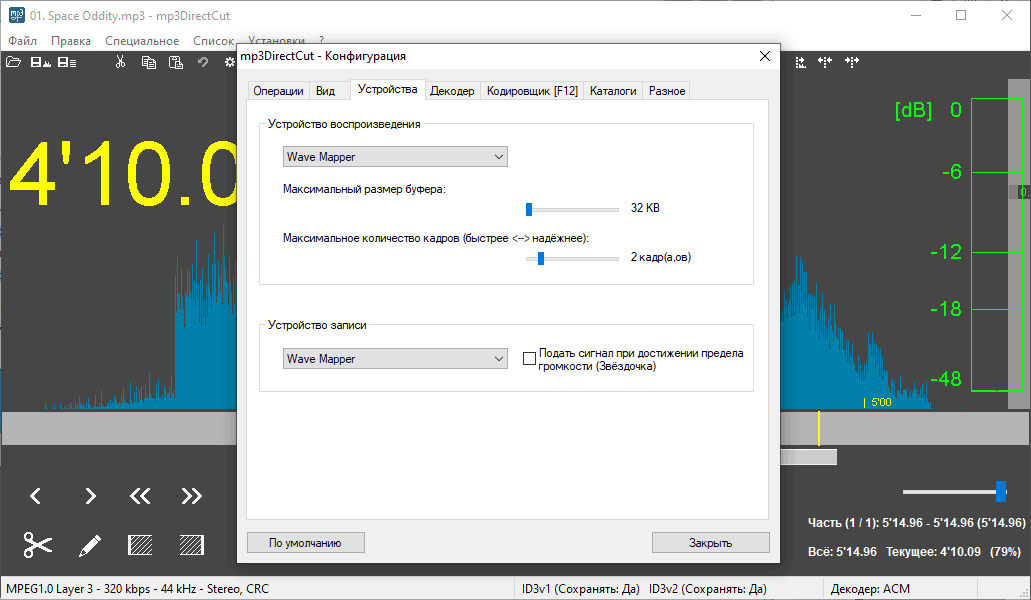Viewport: 1031px width, 600px height.
Task: Click the Декодер: ACM status entry
Action: (870, 589)
